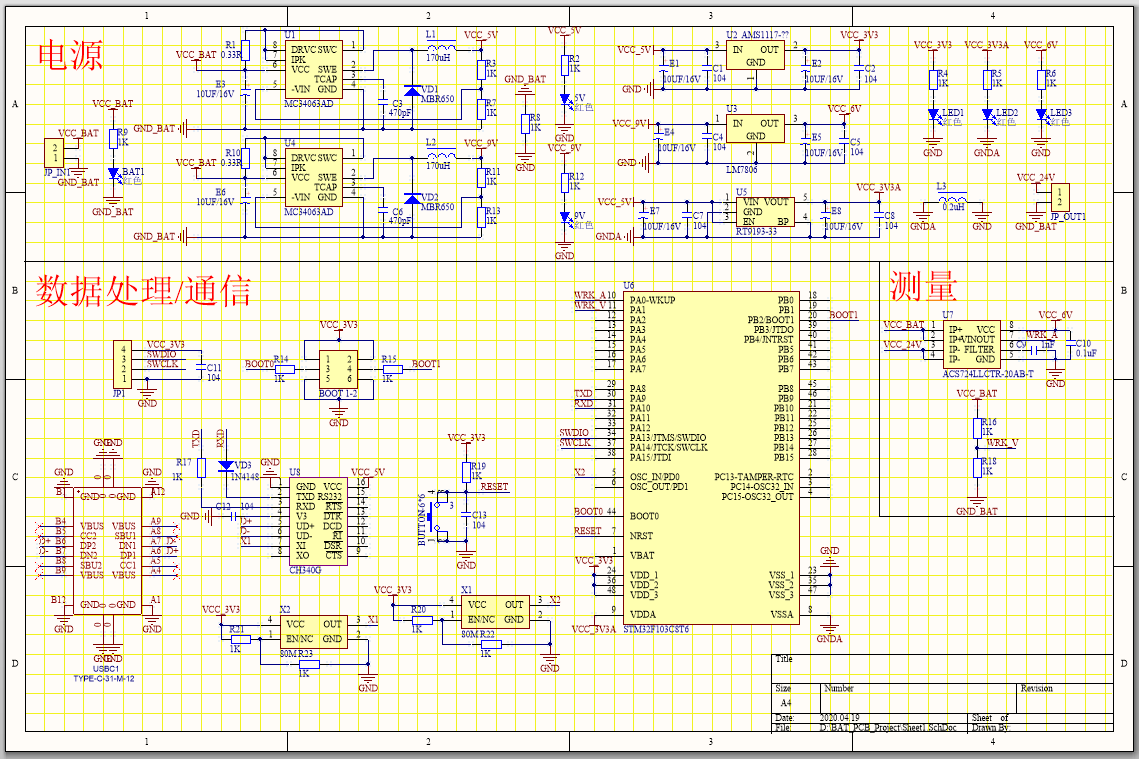Click the JP_OUT1 output connector
The height and width of the screenshot is (759, 1139).
click(x=1060, y=197)
